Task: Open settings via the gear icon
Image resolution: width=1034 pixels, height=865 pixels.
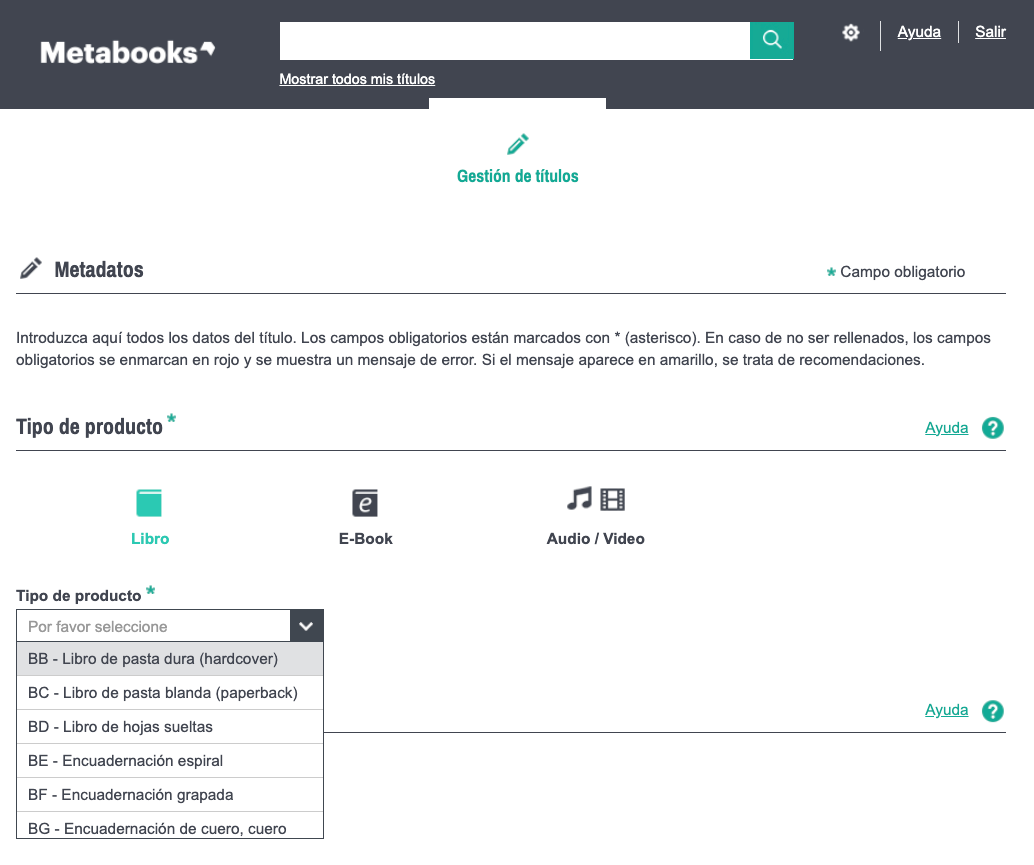Action: tap(851, 33)
